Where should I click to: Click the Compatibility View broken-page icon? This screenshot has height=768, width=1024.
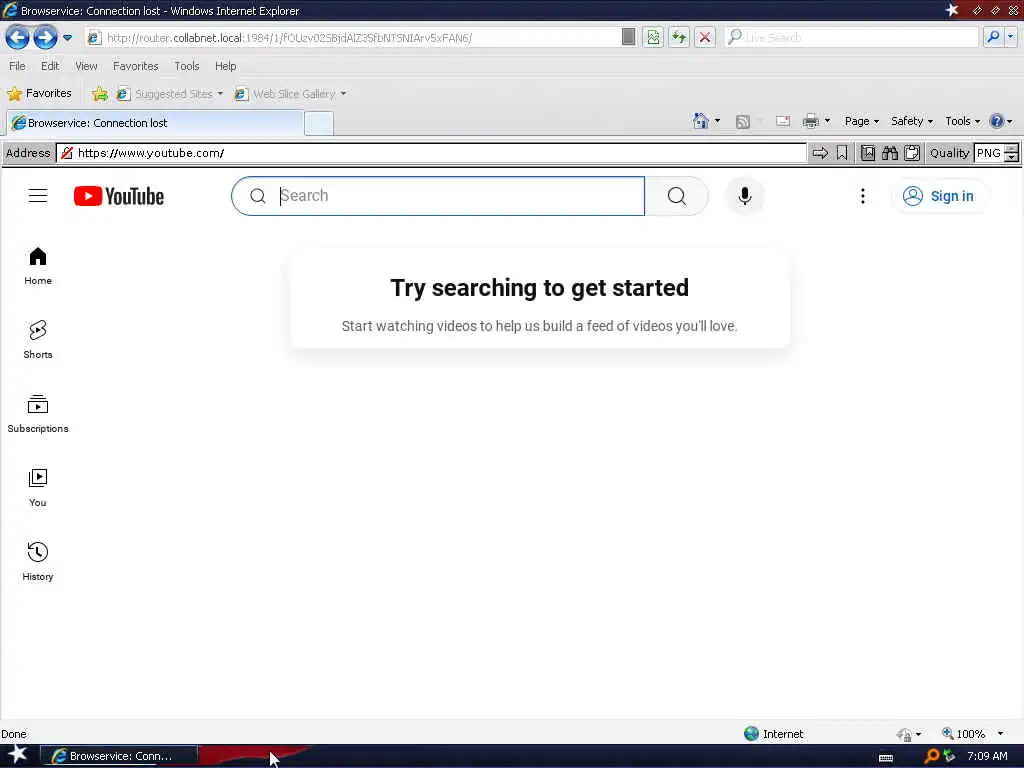(653, 37)
